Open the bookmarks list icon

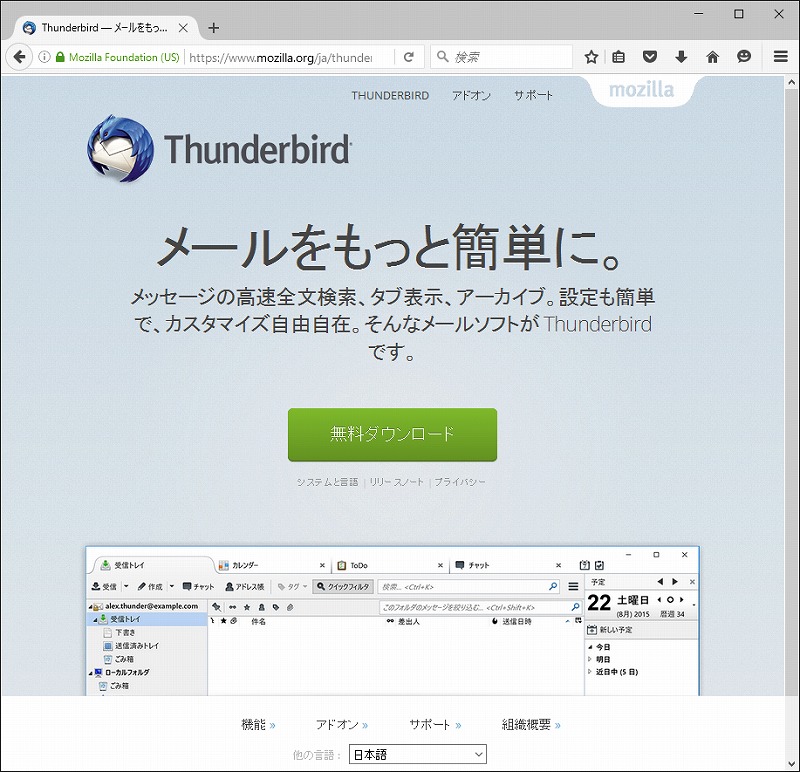(x=618, y=57)
